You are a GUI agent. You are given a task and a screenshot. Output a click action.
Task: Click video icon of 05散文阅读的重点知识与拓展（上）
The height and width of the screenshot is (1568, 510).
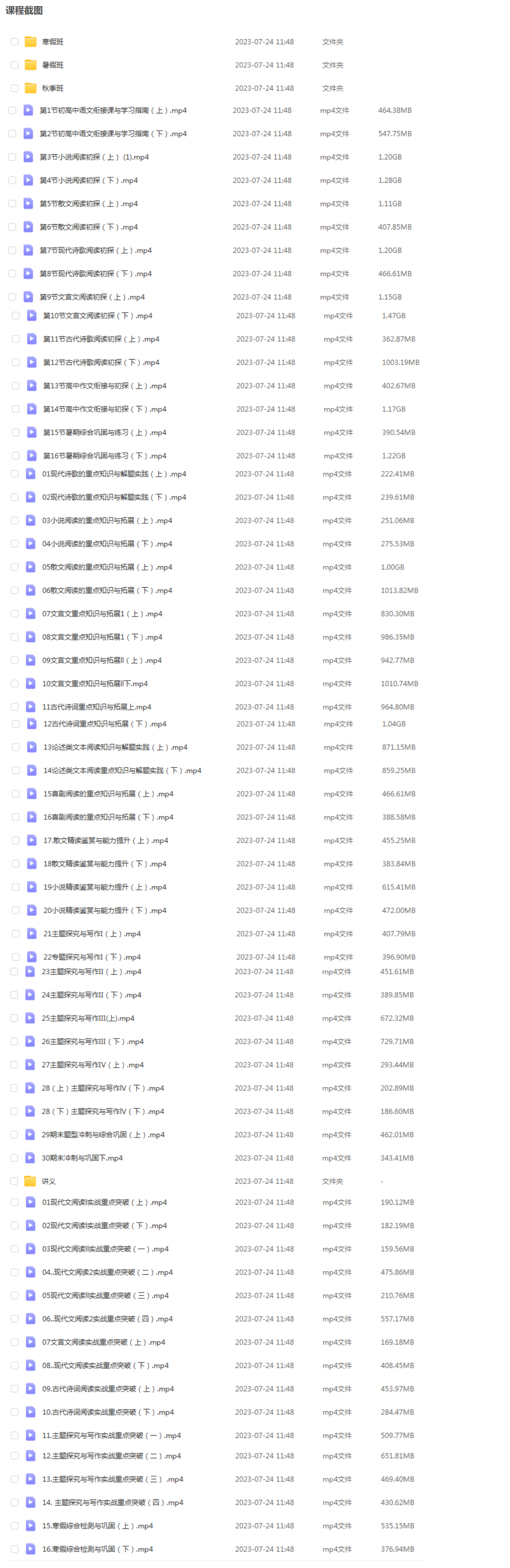pos(30,567)
